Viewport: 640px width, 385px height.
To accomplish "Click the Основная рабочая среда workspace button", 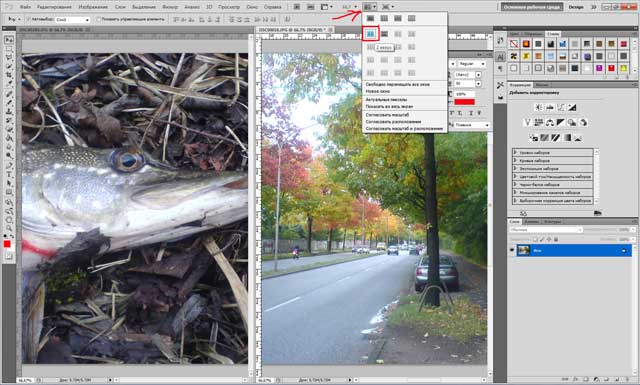I will (532, 7).
